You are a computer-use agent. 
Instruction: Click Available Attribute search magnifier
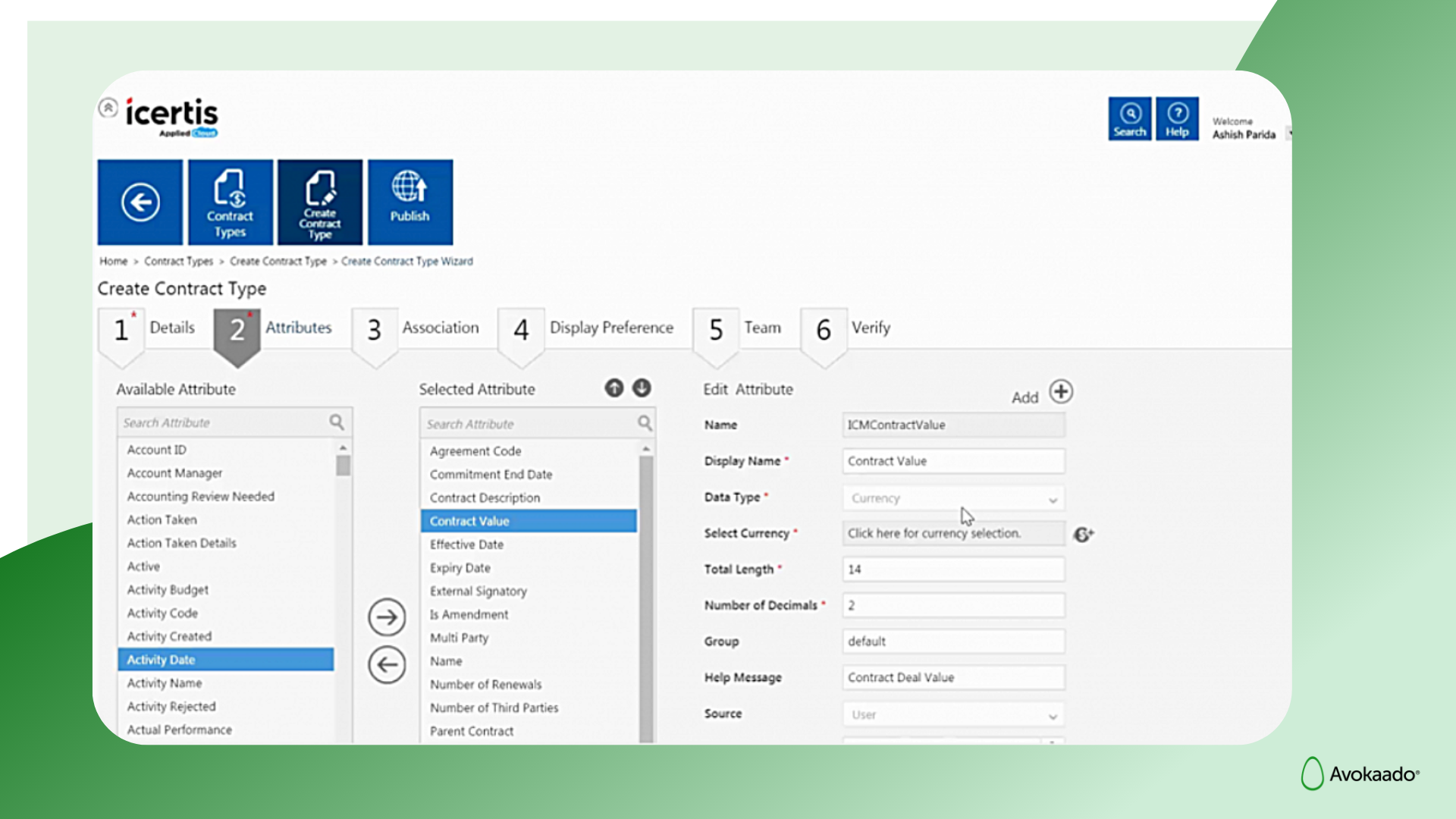[x=337, y=422]
